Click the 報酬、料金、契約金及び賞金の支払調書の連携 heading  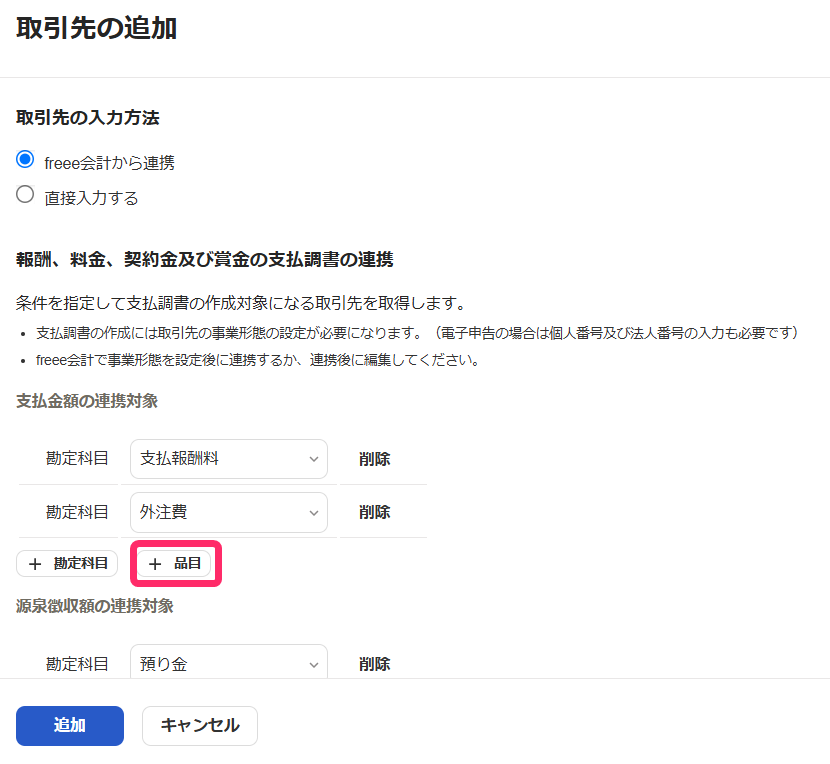204,259
